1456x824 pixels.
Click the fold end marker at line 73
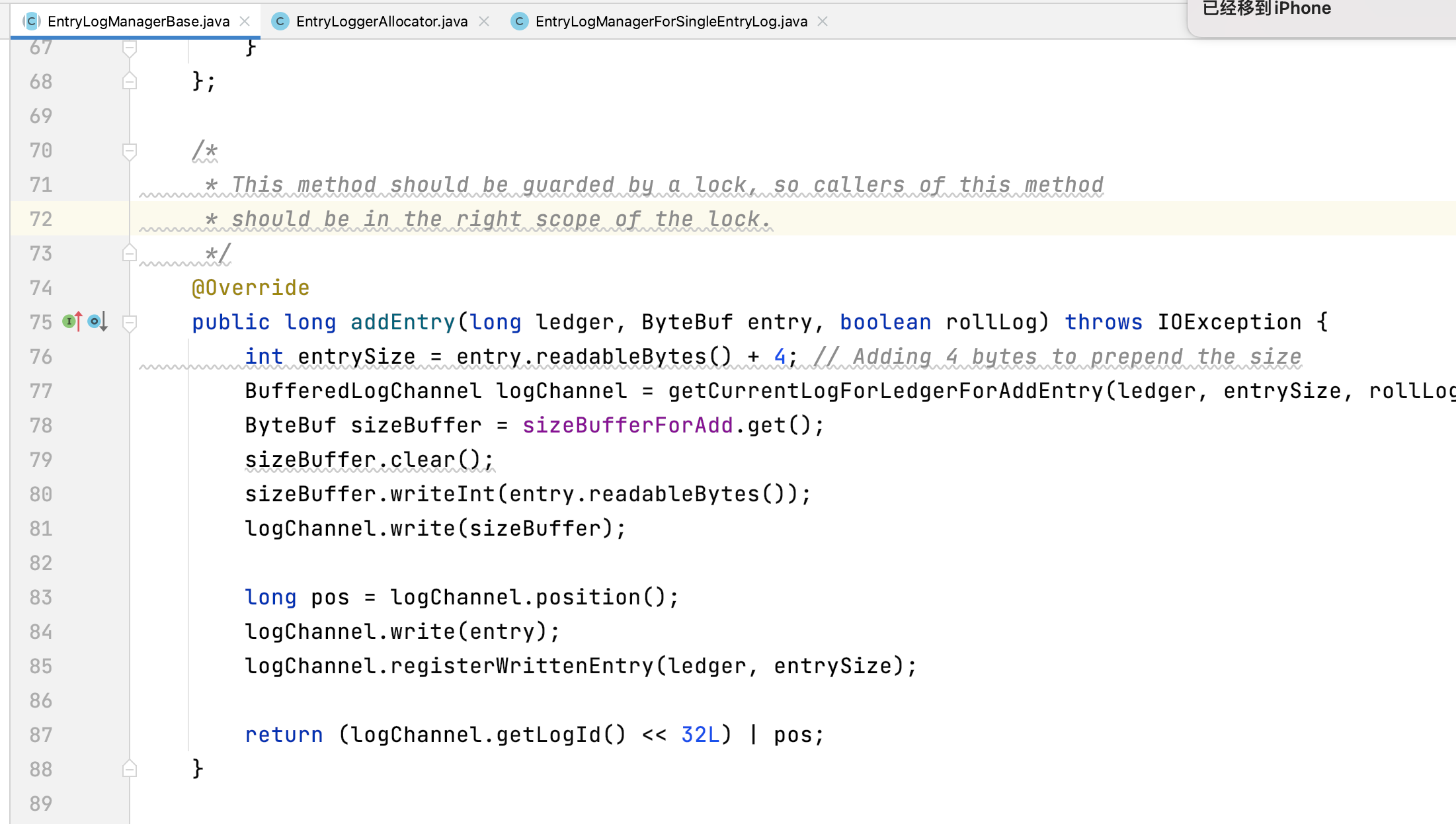(130, 253)
